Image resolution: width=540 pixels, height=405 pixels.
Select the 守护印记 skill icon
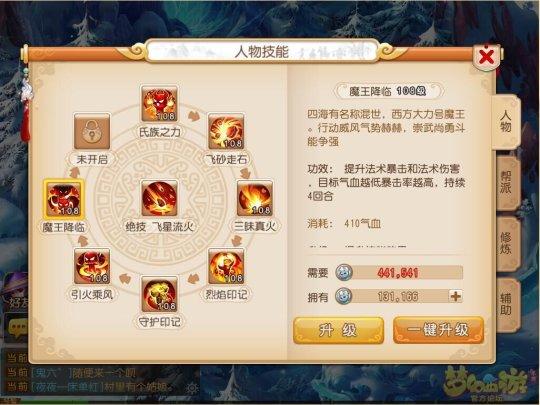coord(159,294)
